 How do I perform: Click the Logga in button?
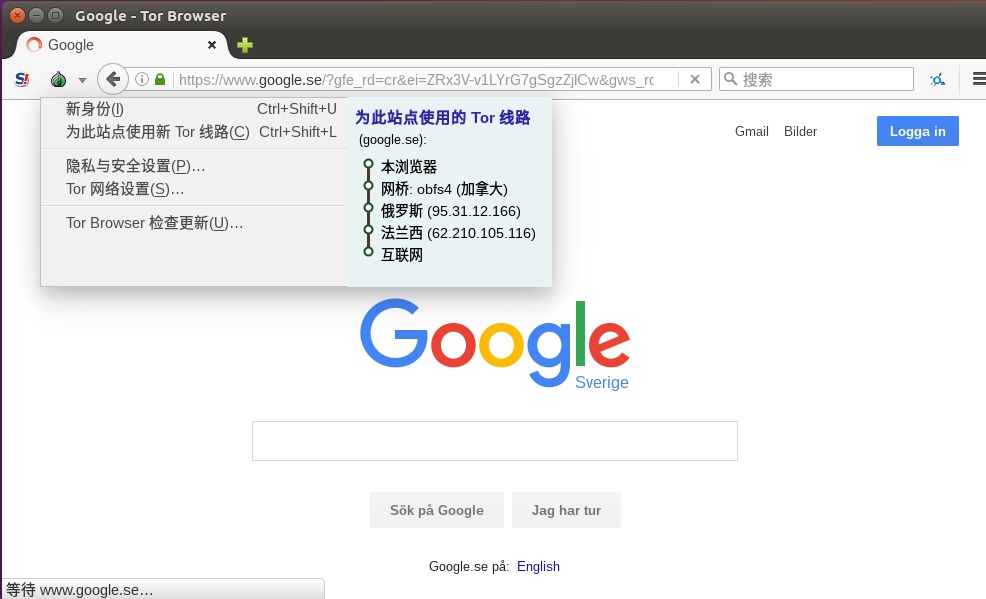click(x=917, y=131)
